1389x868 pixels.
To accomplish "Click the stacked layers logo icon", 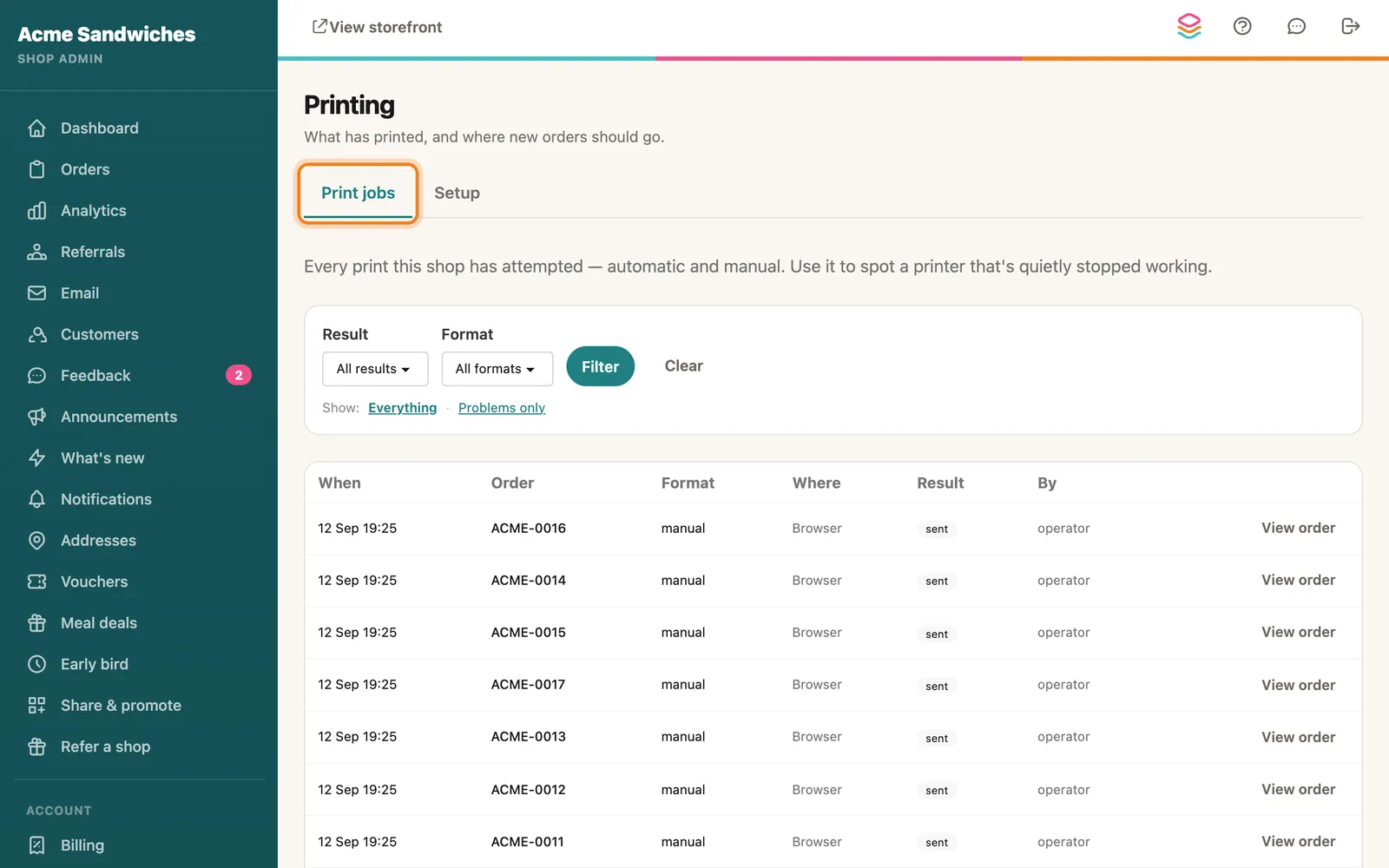I will click(x=1189, y=26).
